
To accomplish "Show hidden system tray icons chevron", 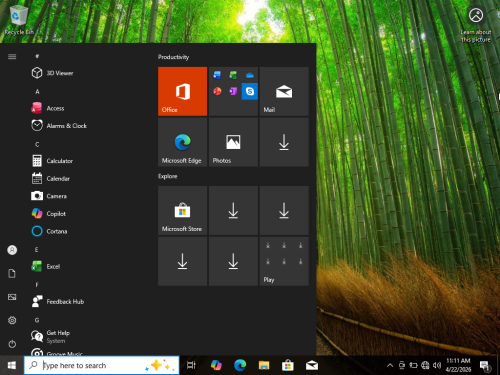I will tap(390, 365).
